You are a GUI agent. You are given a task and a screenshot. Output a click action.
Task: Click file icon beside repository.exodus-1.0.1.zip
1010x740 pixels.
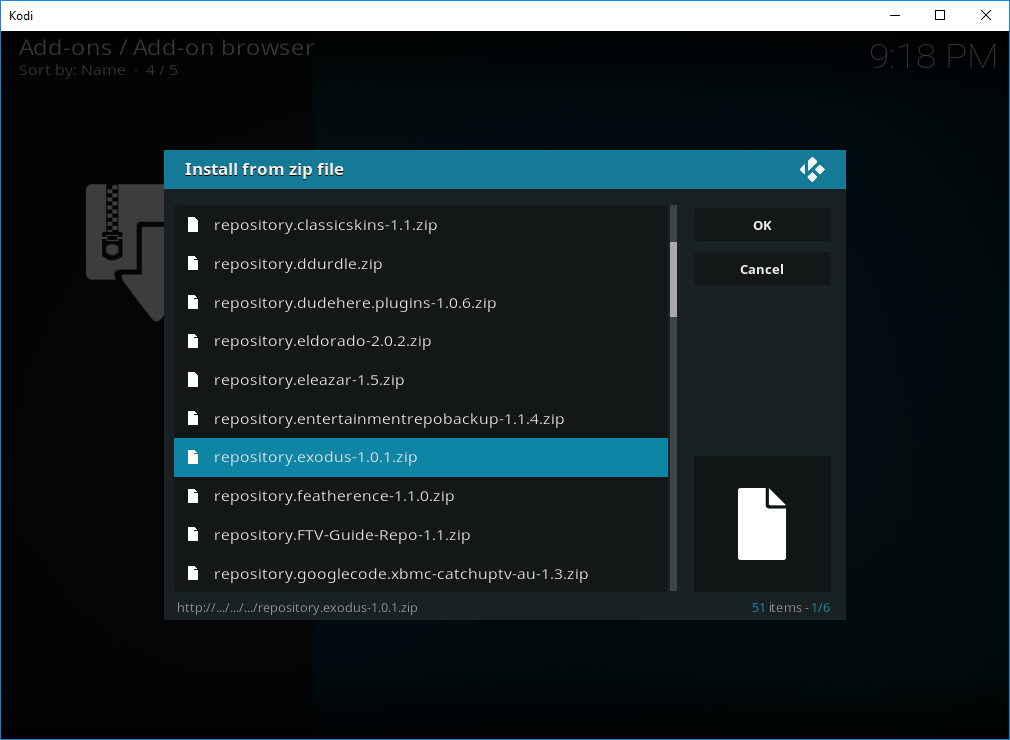[193, 457]
